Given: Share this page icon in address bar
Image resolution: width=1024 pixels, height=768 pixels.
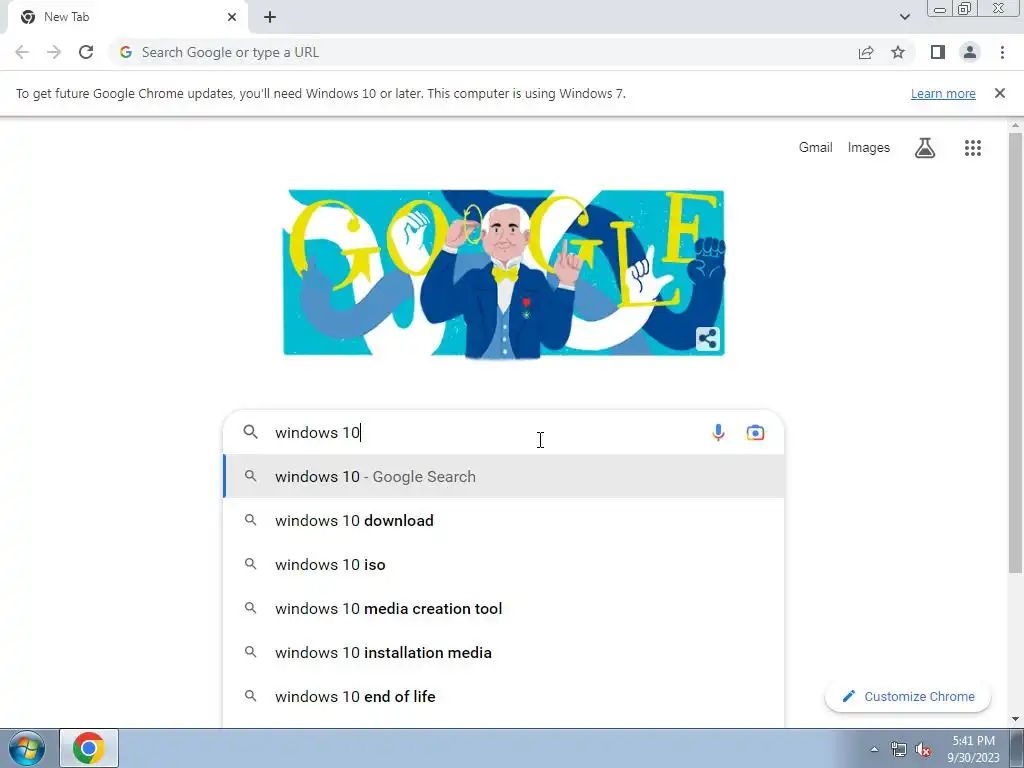Looking at the screenshot, I should (866, 52).
